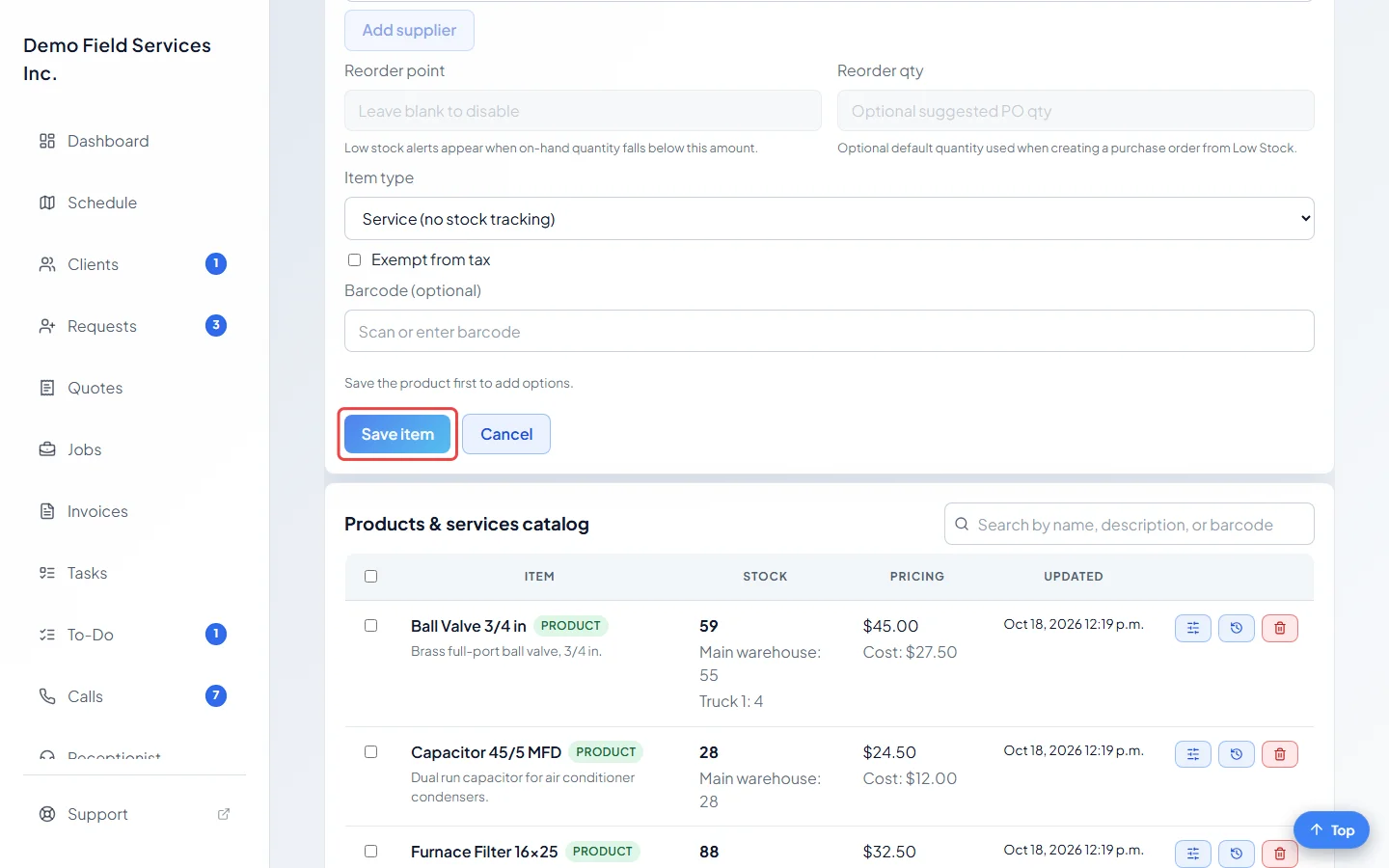Click the Cancel button
The height and width of the screenshot is (868, 1389).
click(x=506, y=434)
